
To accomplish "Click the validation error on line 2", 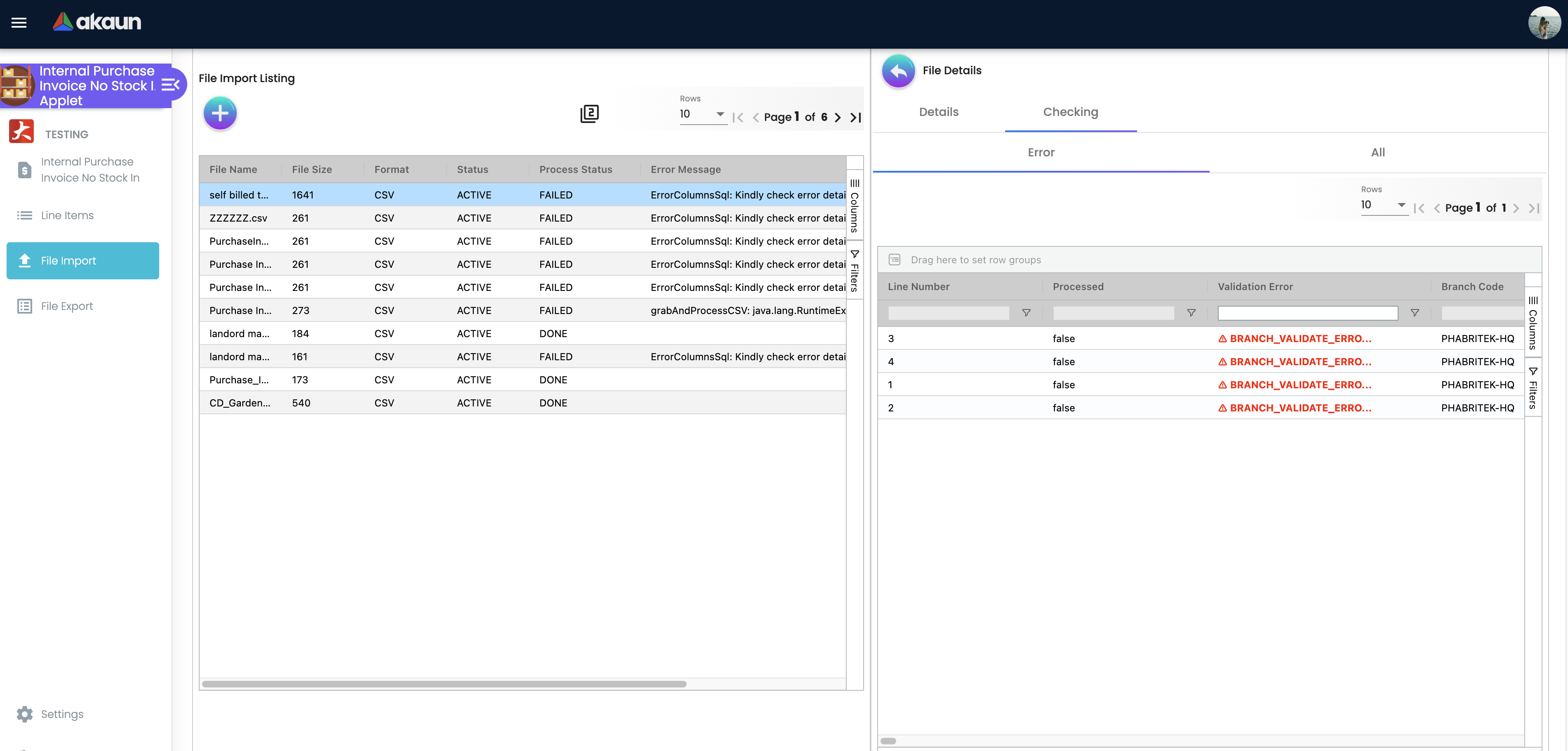I will point(1295,408).
